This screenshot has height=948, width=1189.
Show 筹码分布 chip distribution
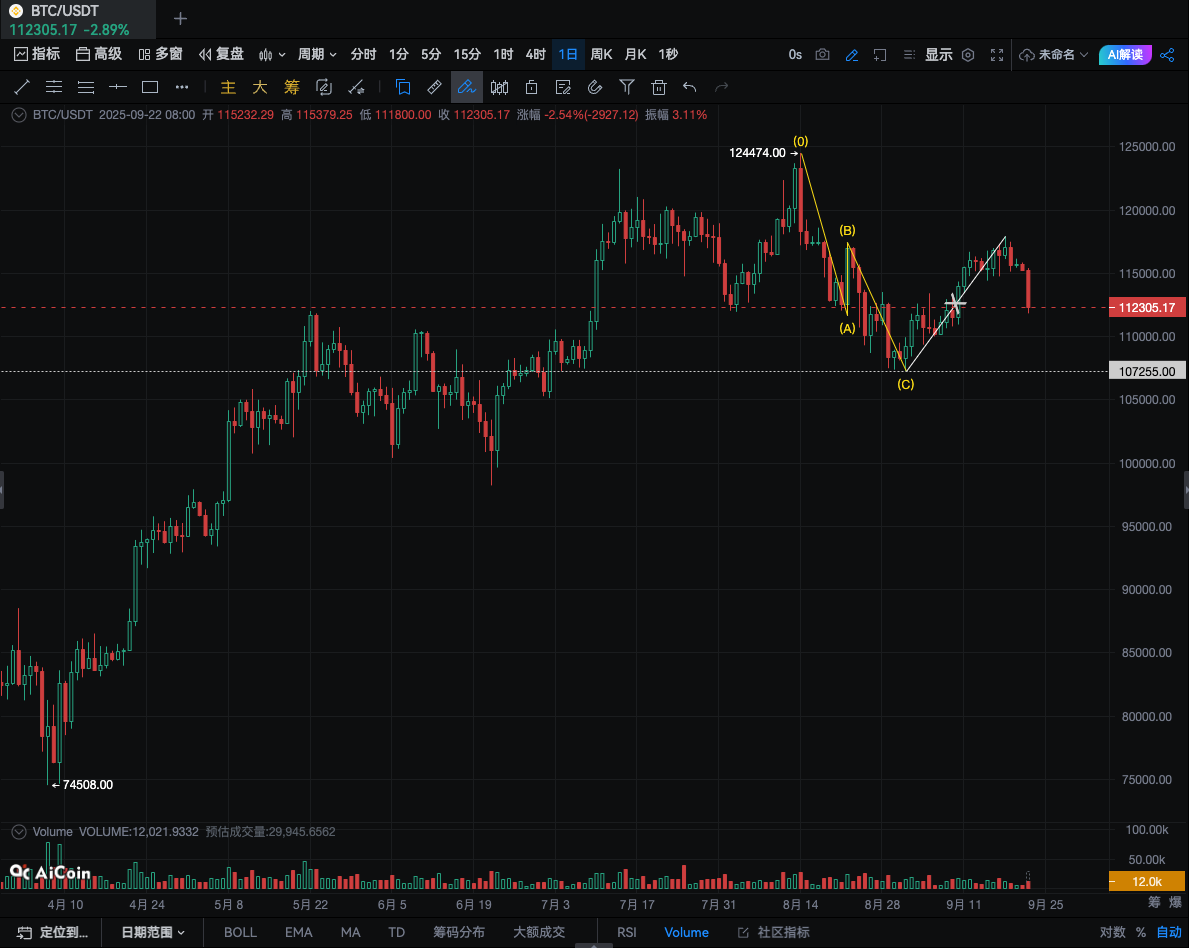(459, 932)
